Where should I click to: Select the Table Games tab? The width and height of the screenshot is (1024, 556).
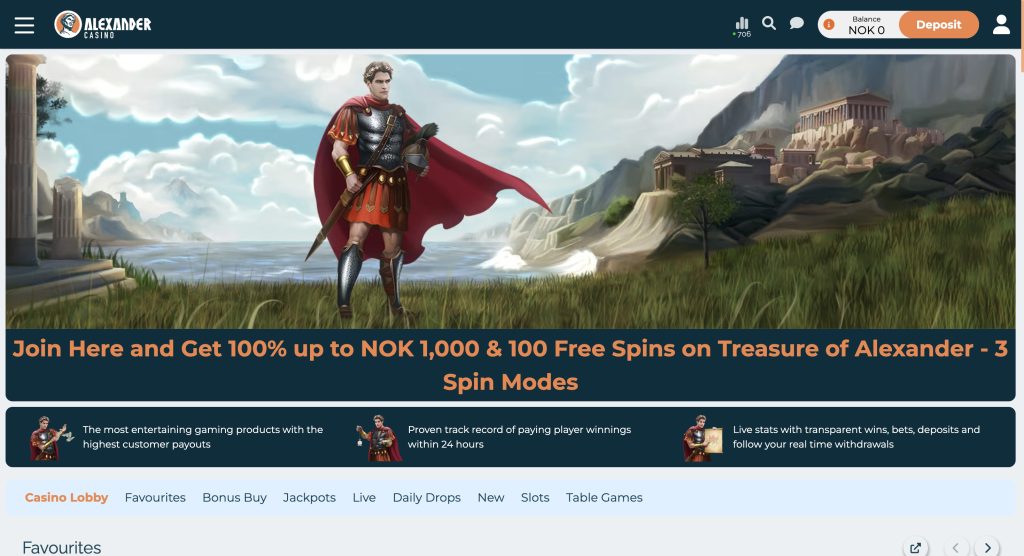pyautogui.click(x=604, y=498)
